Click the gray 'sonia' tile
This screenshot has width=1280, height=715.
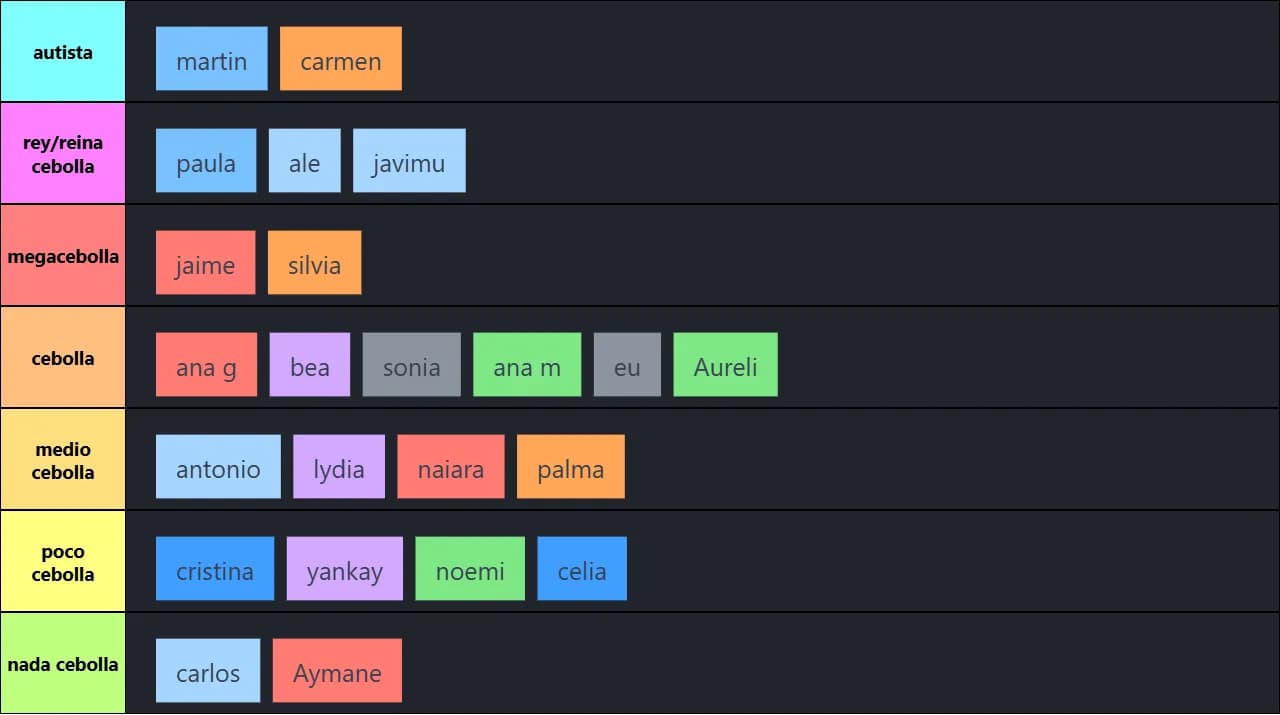coord(411,365)
